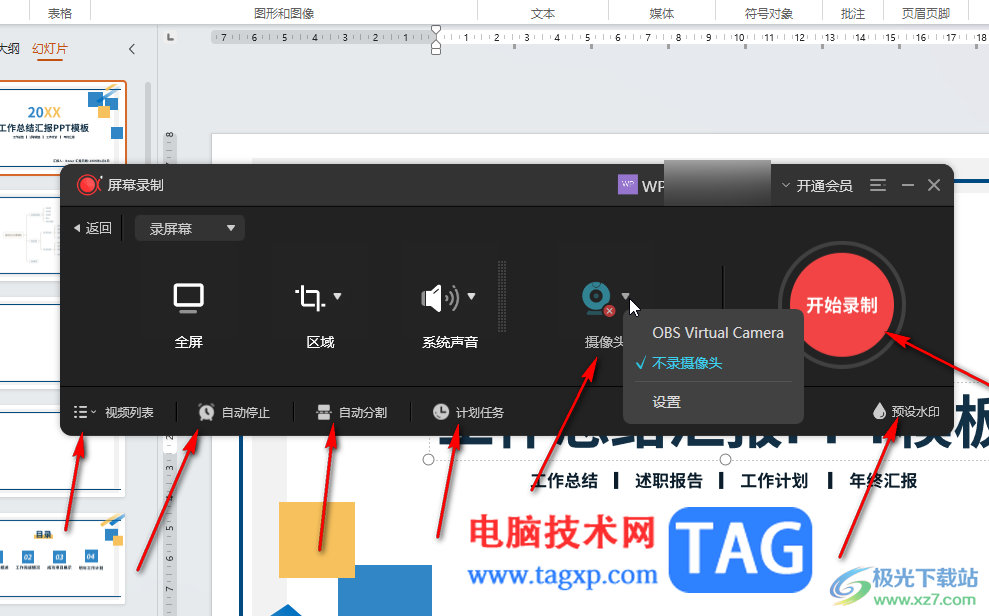The image size is (989, 616).
Task: Click the 页眉页脚 ribbon group label
Action: pyautogui.click(x=925, y=13)
